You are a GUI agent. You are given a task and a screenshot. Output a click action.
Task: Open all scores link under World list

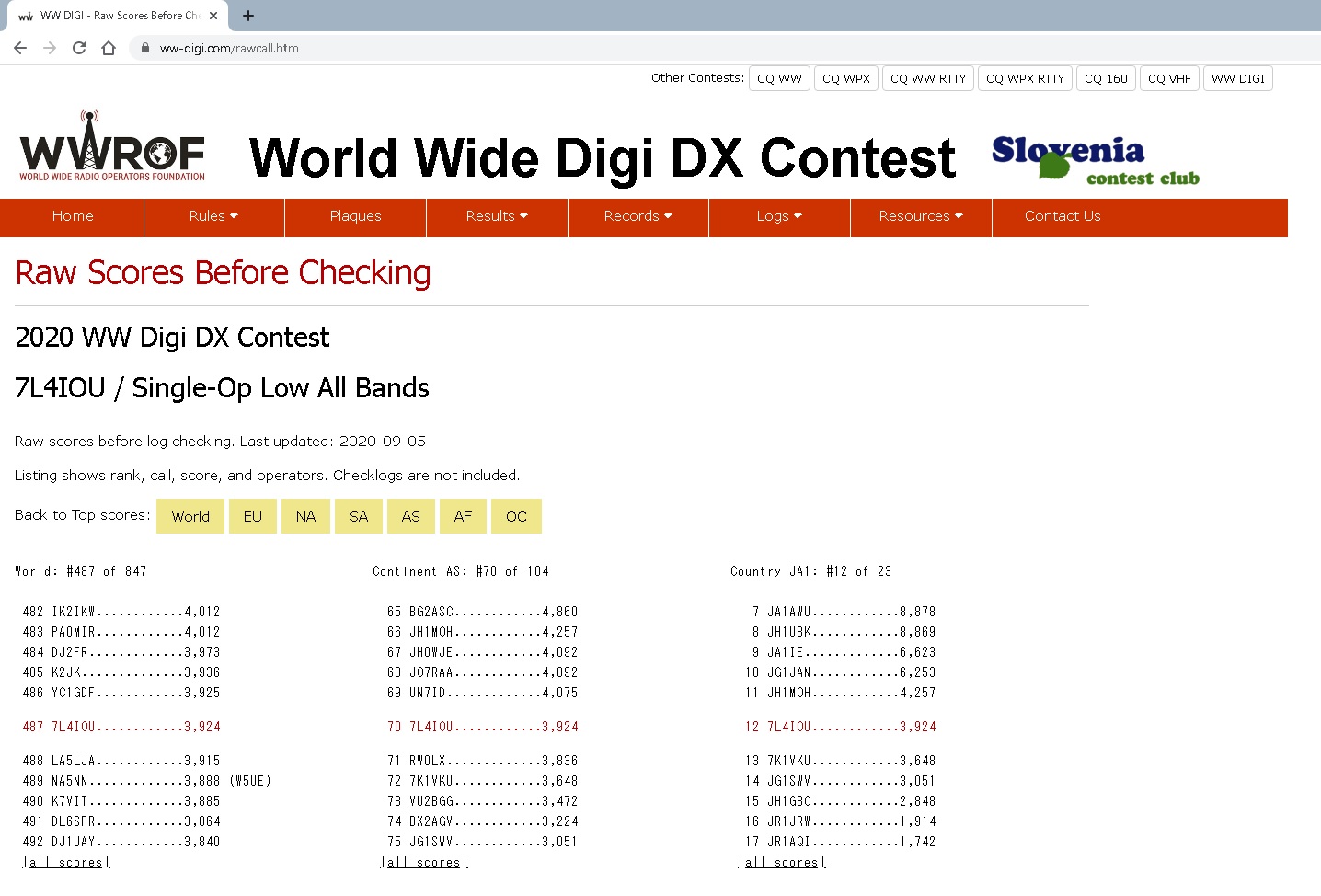66,862
